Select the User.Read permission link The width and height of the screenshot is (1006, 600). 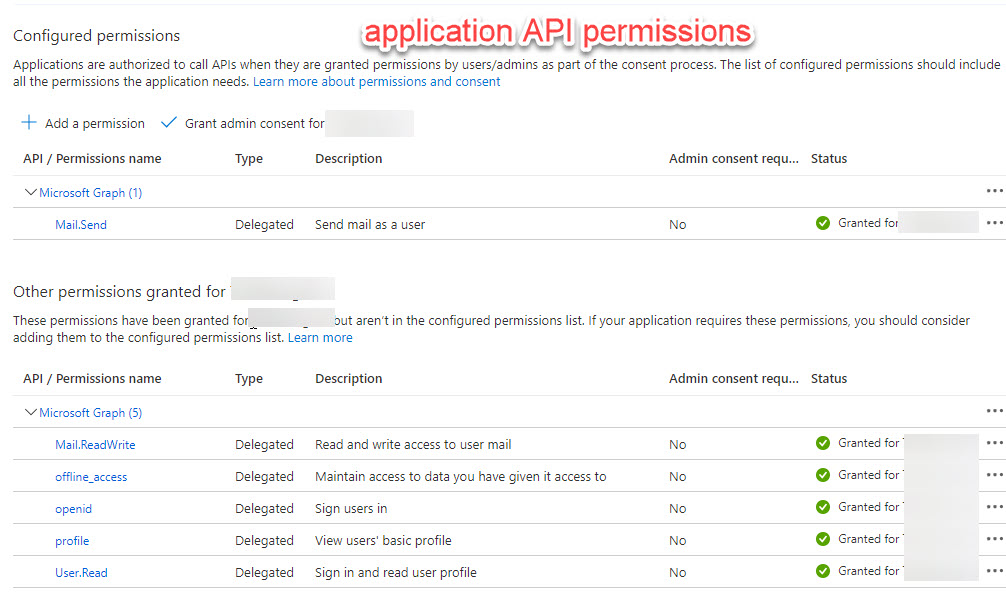pos(81,572)
